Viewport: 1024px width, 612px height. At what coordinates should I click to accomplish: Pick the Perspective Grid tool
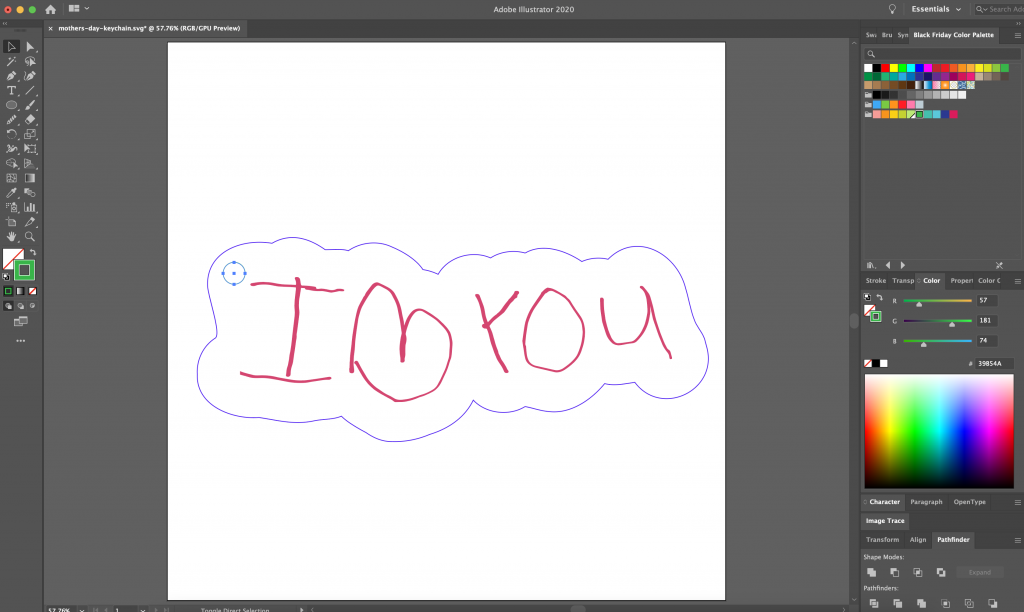(30, 163)
